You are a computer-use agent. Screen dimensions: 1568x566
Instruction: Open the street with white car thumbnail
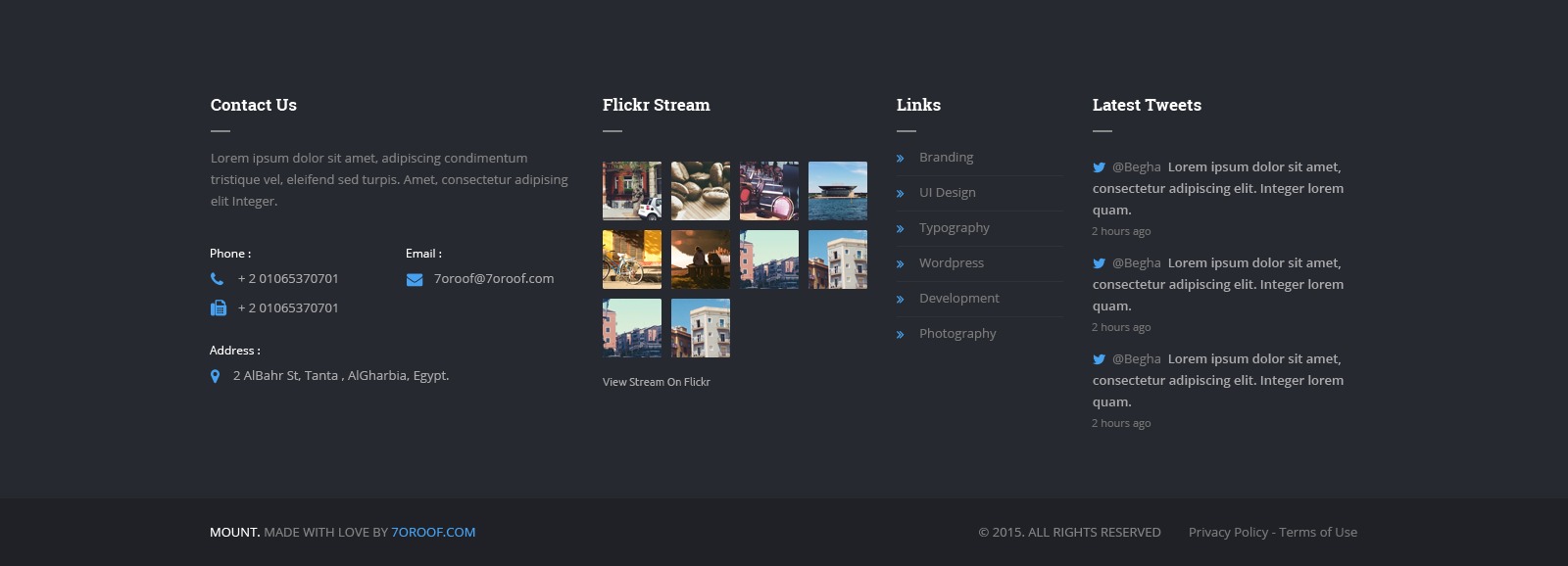click(632, 191)
